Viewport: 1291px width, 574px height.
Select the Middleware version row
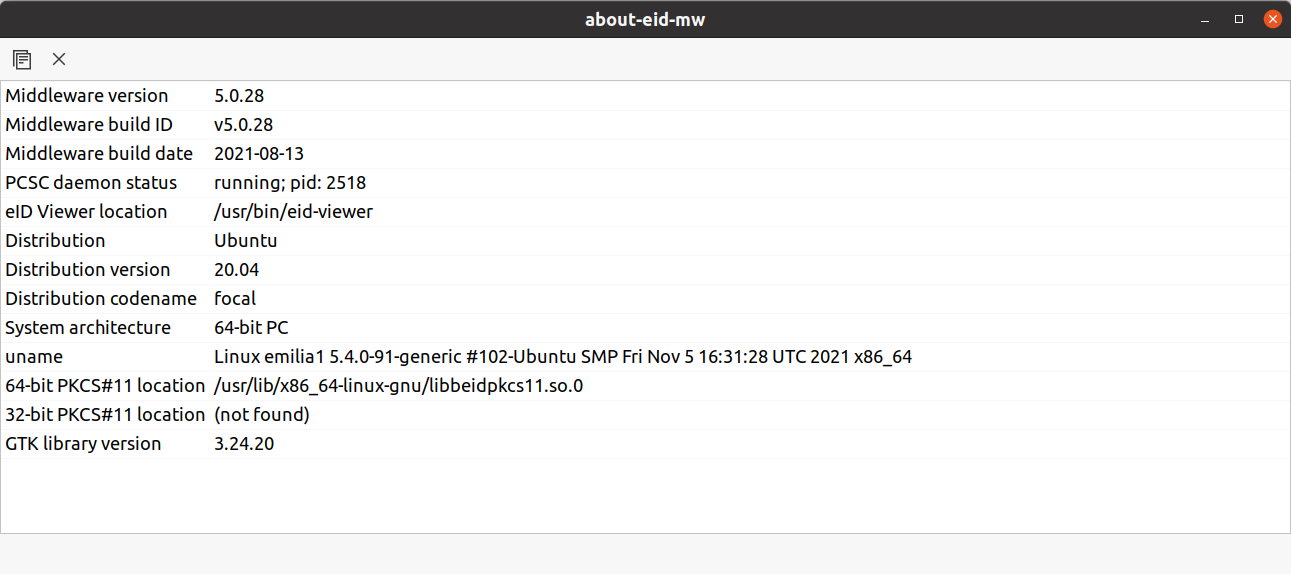(x=645, y=96)
